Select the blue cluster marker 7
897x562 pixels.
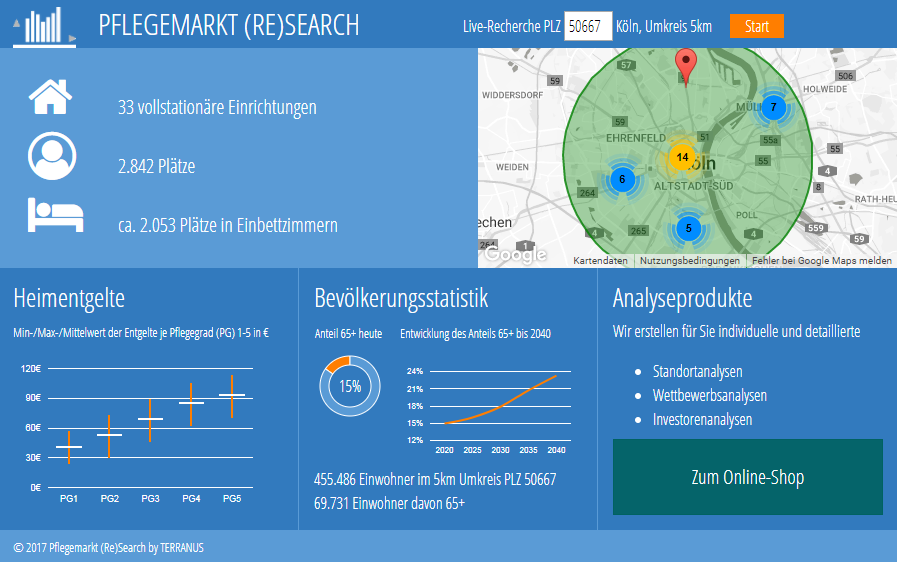click(773, 107)
